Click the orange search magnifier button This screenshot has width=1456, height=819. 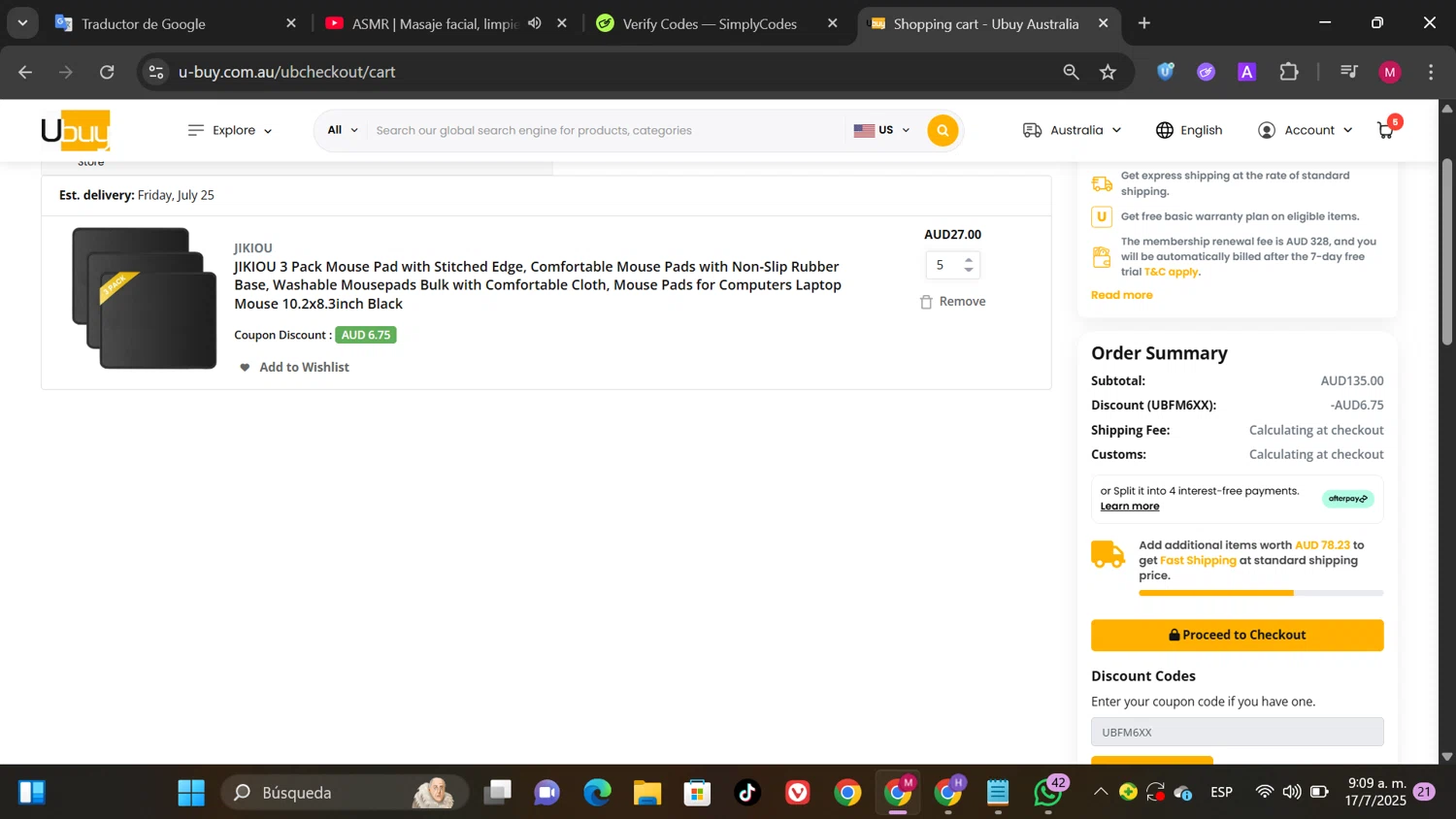tap(943, 130)
